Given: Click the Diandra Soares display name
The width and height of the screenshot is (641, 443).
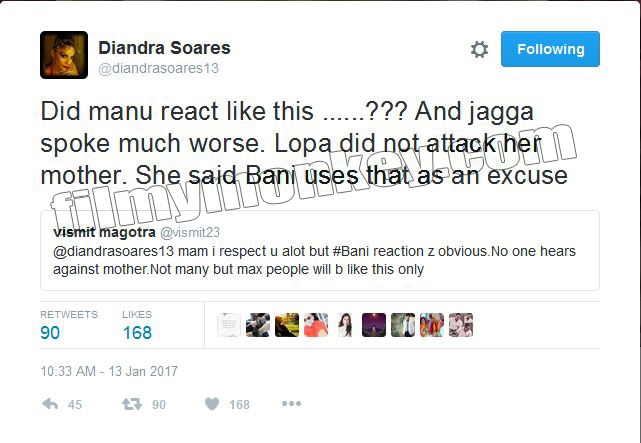Looking at the screenshot, I should pos(164,48).
